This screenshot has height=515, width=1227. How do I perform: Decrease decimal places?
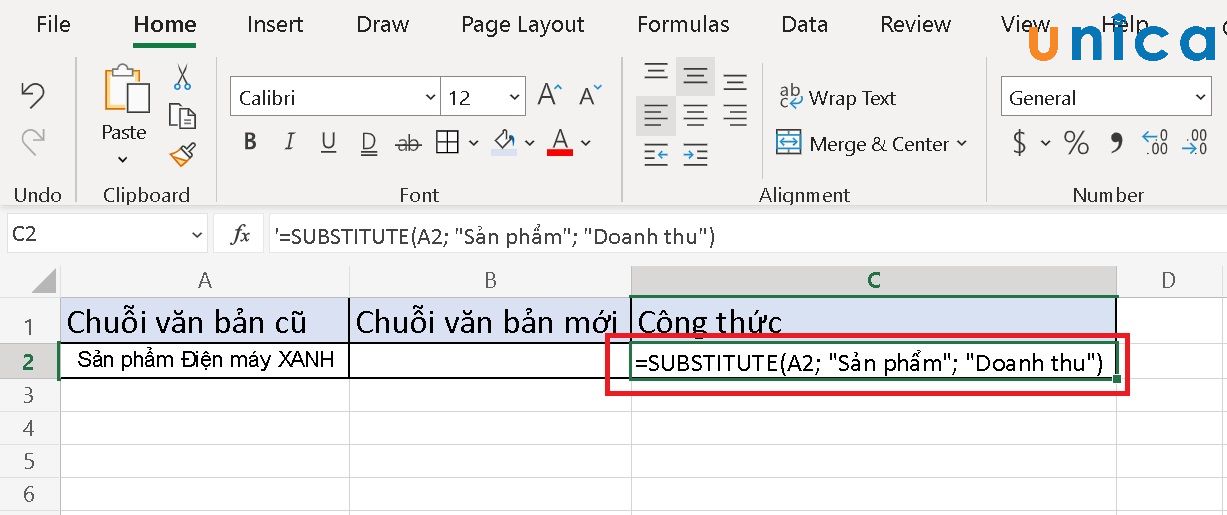(x=1195, y=143)
